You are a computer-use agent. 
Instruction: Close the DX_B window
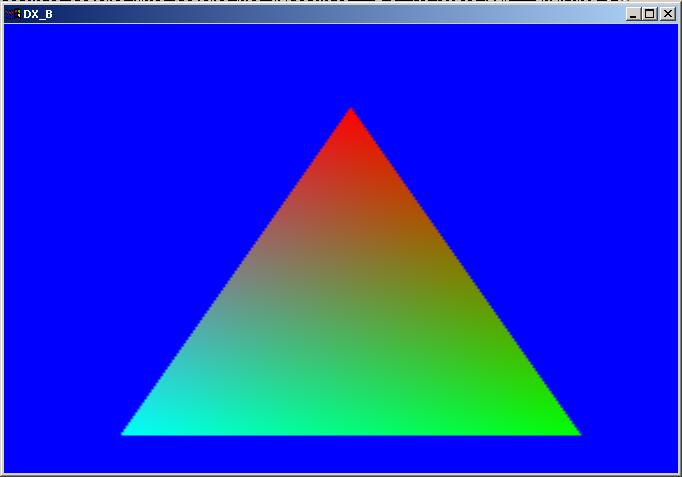[667, 14]
